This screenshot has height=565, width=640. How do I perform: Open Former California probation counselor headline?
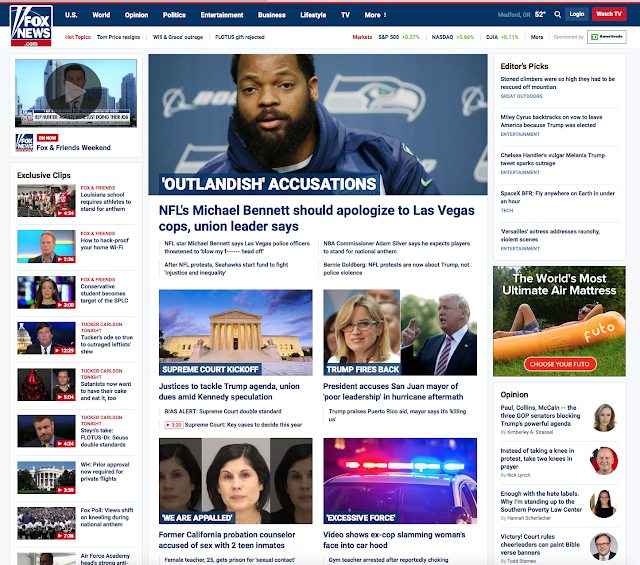tap(227, 540)
